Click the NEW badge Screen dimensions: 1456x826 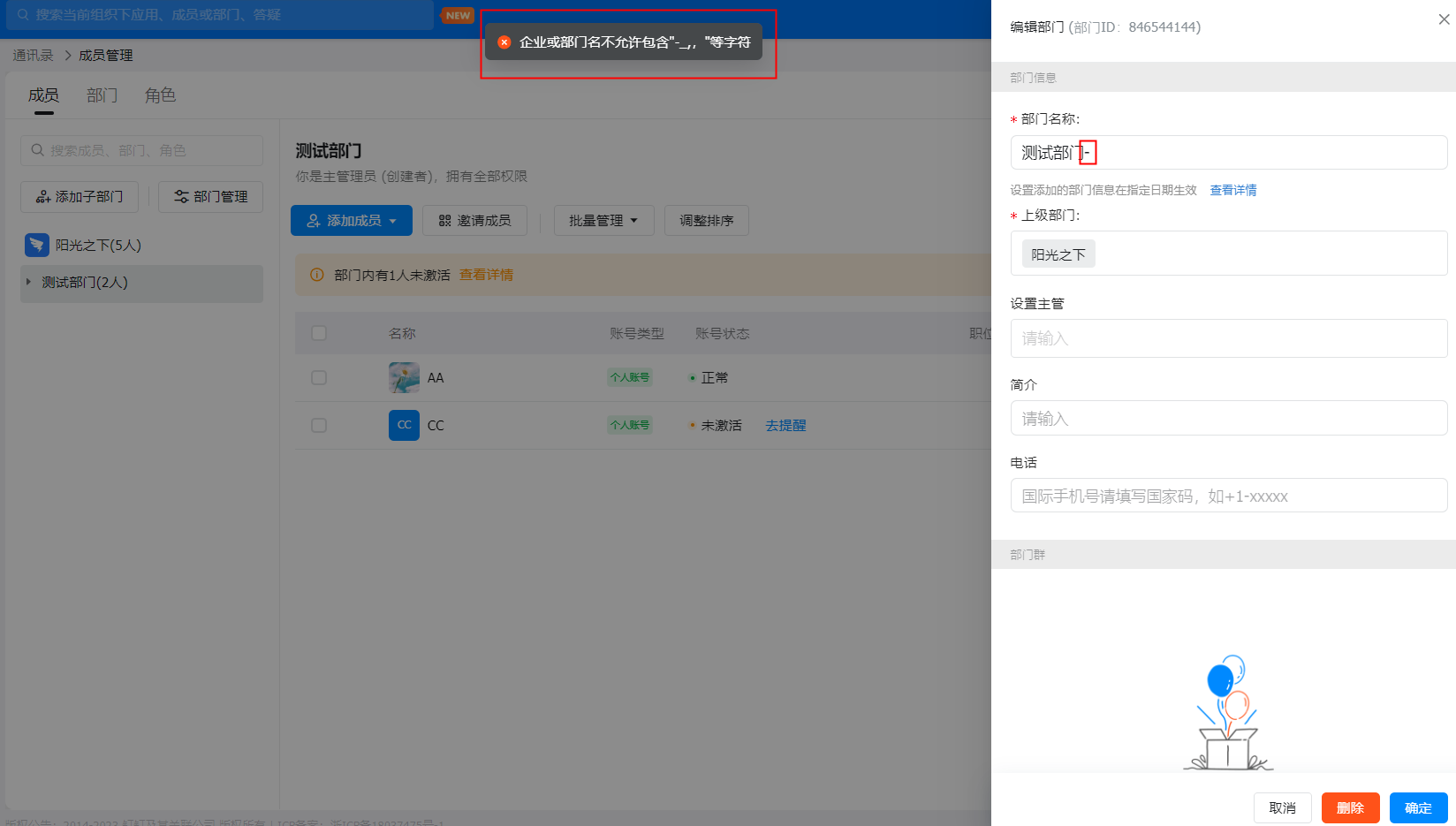(x=458, y=15)
